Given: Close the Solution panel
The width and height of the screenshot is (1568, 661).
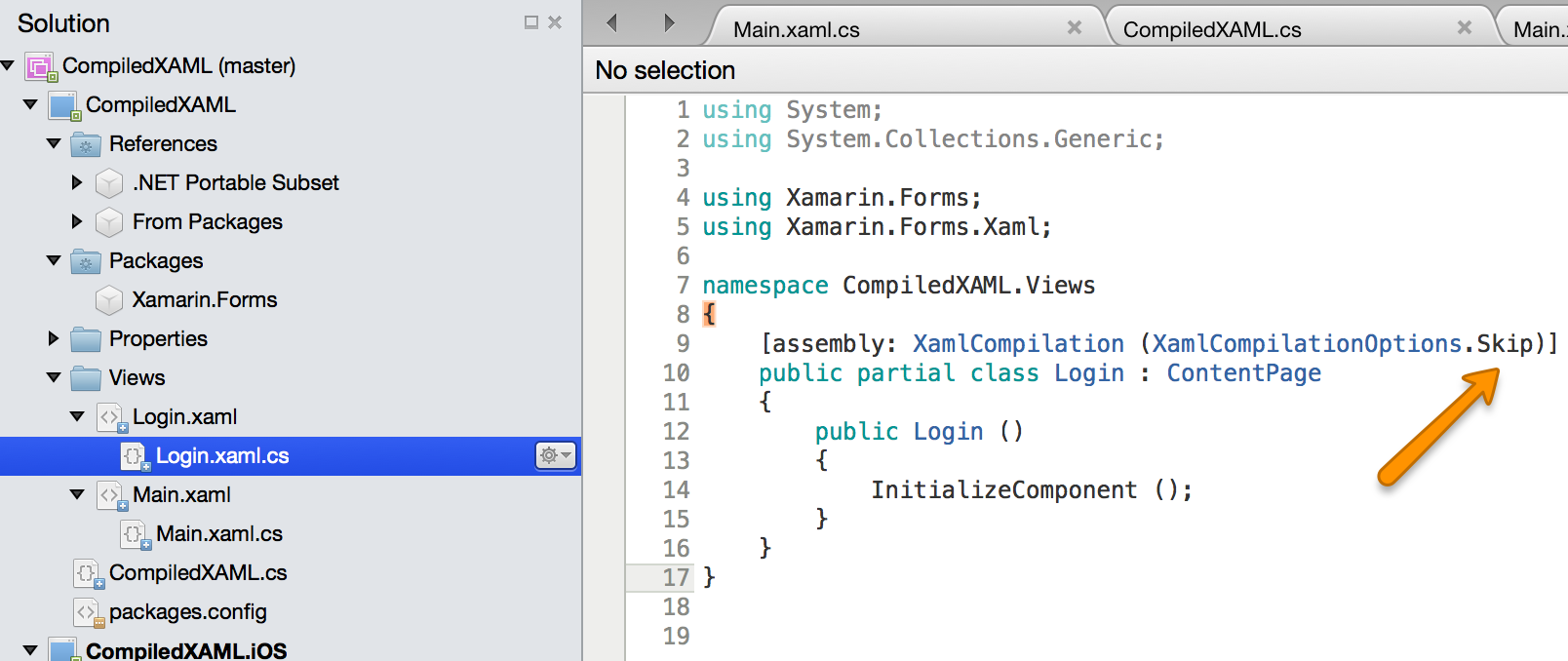Looking at the screenshot, I should [555, 22].
